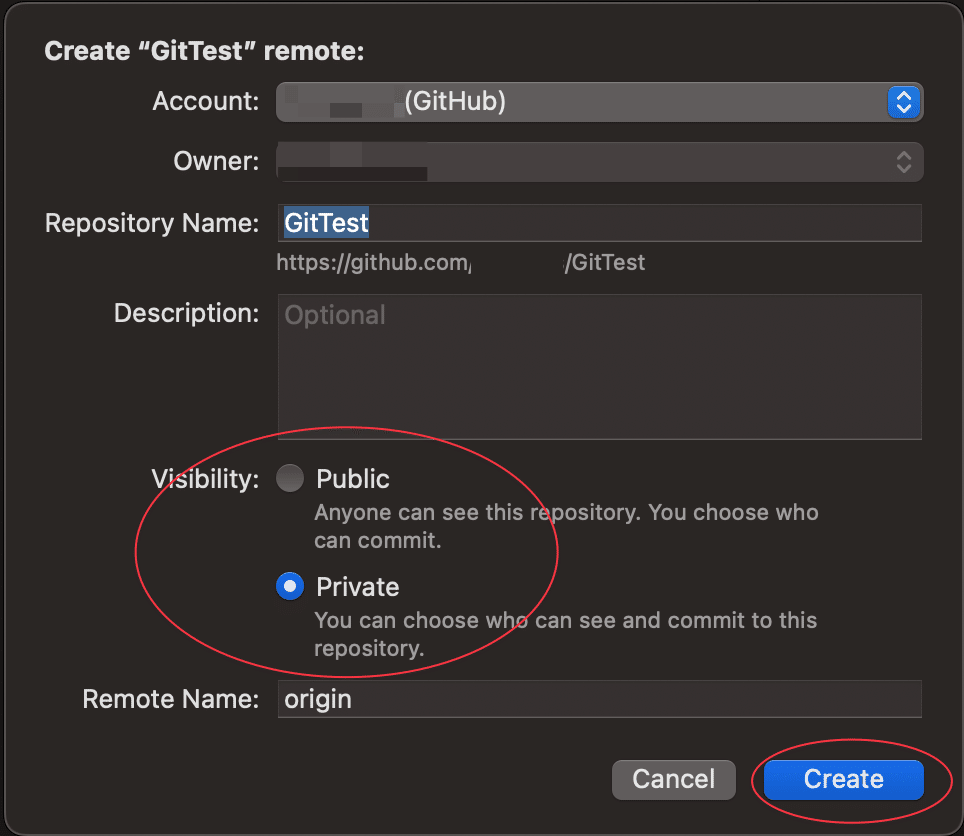Click the Remote Name field showing origin
The image size is (964, 836).
click(600, 698)
